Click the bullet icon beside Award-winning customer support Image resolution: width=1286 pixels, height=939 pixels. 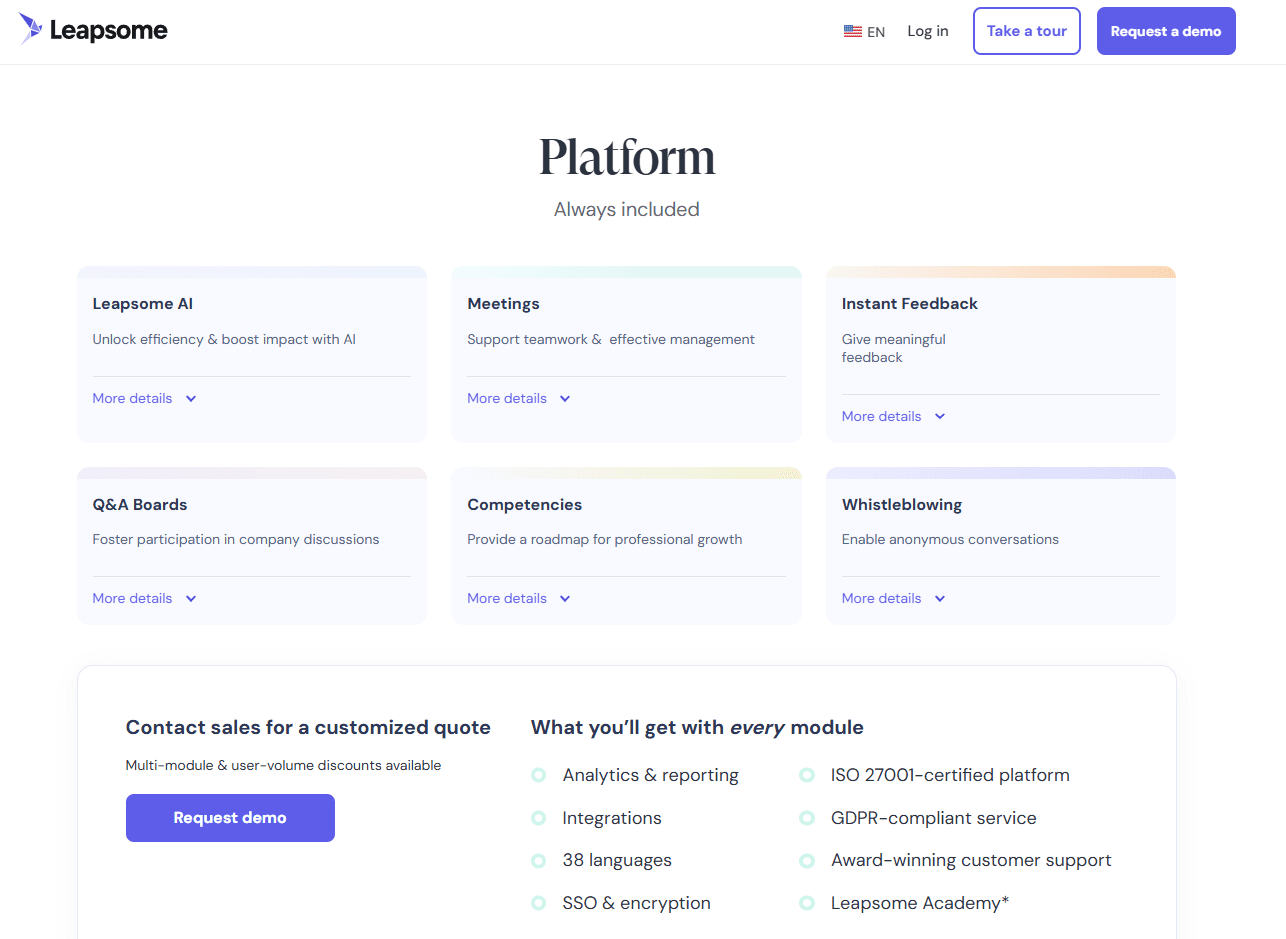(807, 860)
